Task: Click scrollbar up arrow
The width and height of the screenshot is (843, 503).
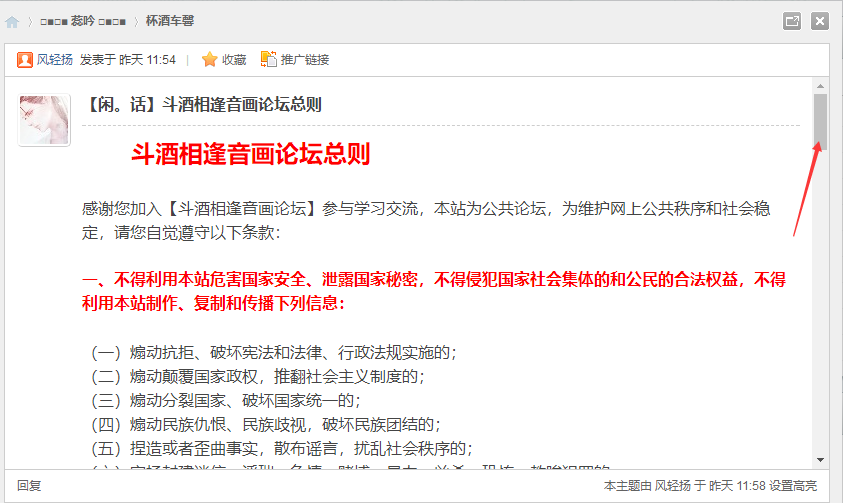Action: coord(820,86)
